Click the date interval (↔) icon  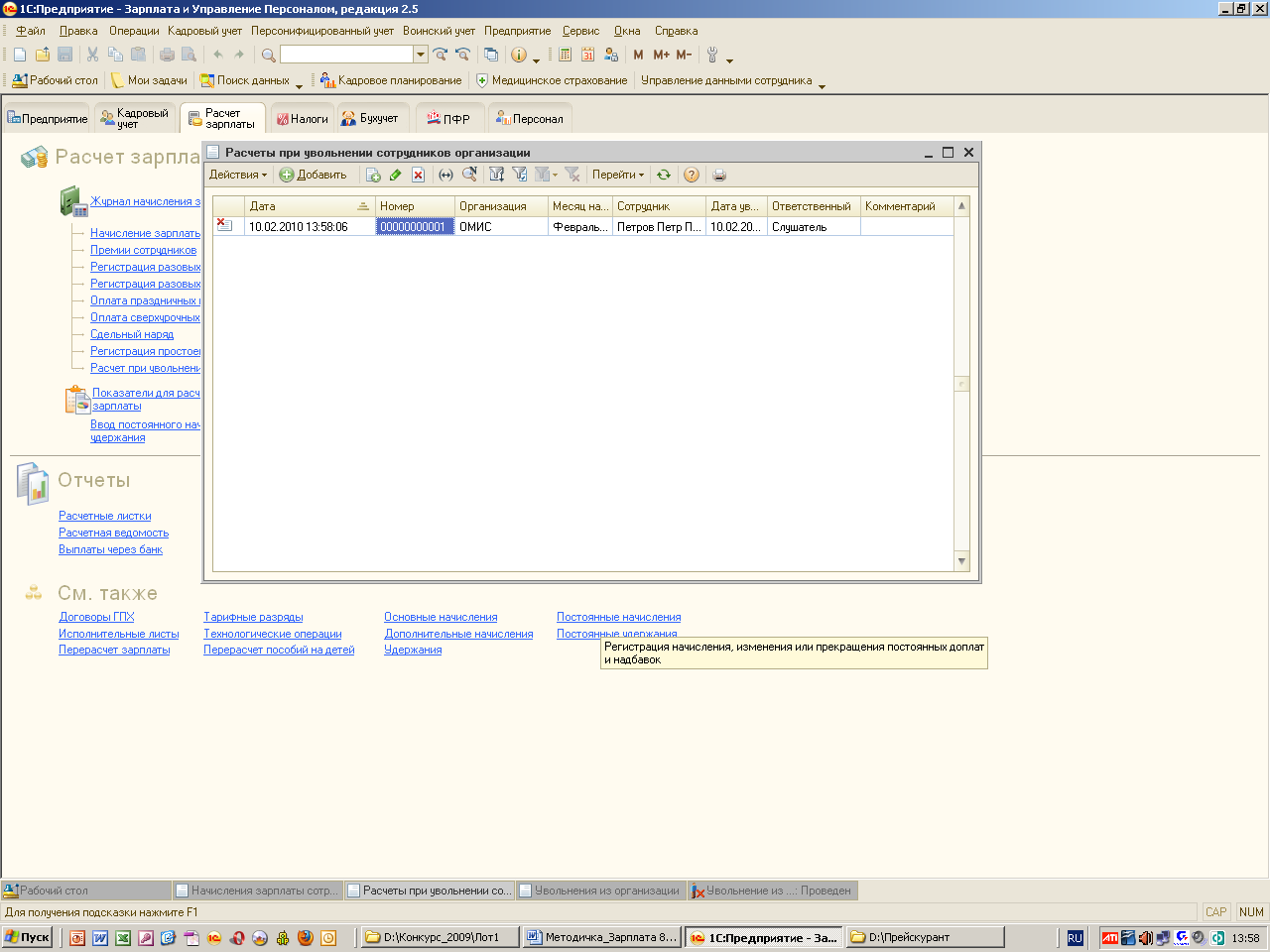coord(446,175)
